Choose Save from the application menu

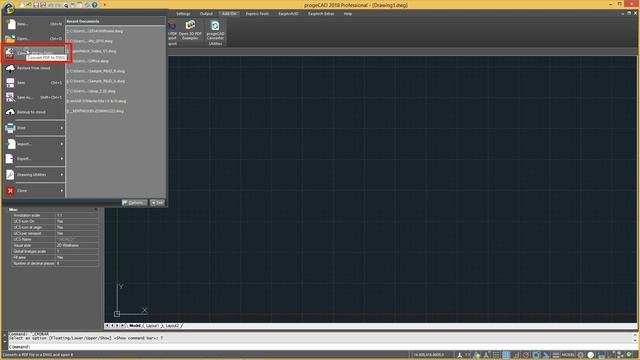pyautogui.click(x=35, y=83)
